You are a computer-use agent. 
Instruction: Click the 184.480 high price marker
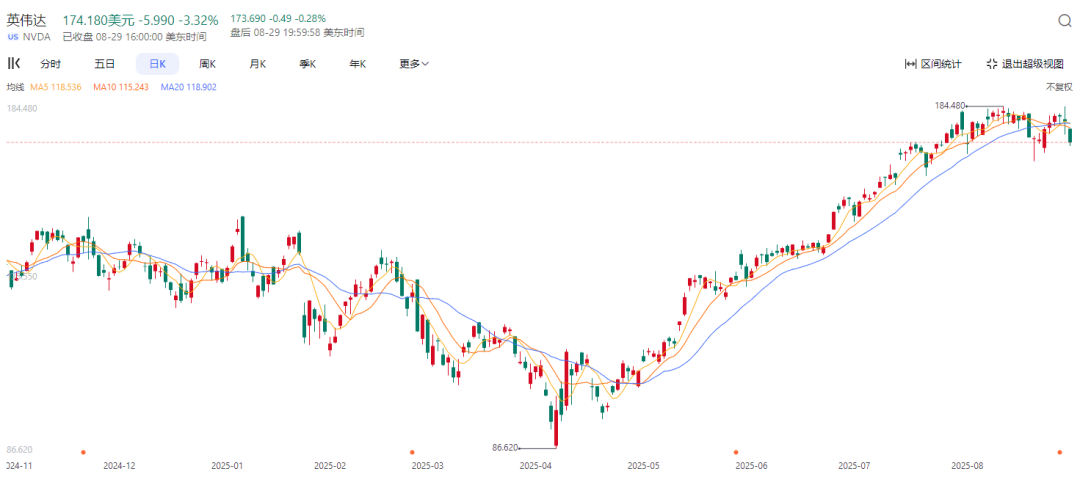pos(951,105)
